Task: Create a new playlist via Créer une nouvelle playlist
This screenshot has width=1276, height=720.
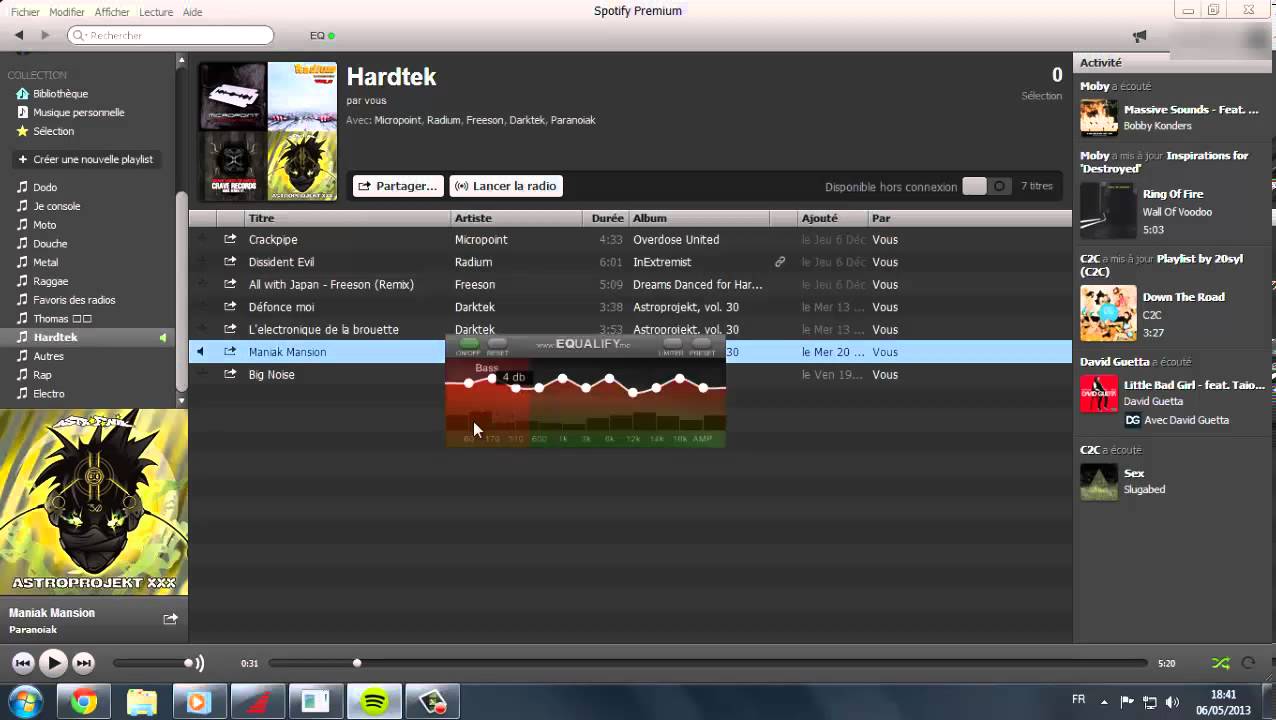Action: point(87,159)
